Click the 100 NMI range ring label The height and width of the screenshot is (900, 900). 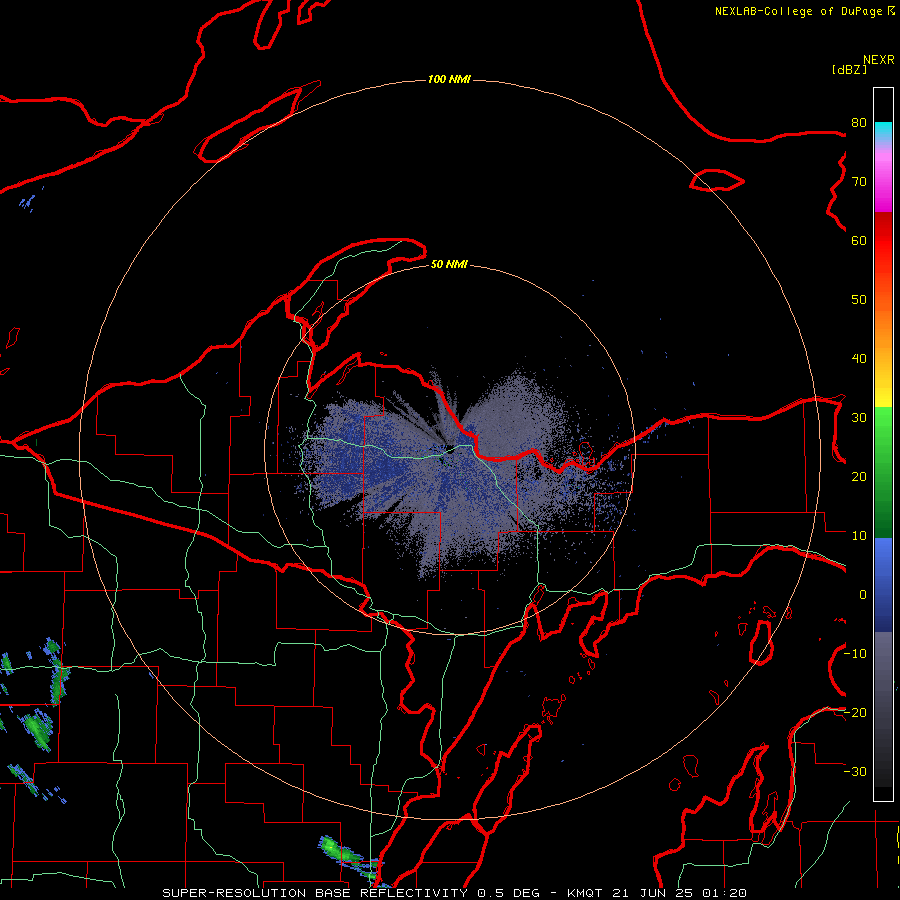click(x=449, y=79)
